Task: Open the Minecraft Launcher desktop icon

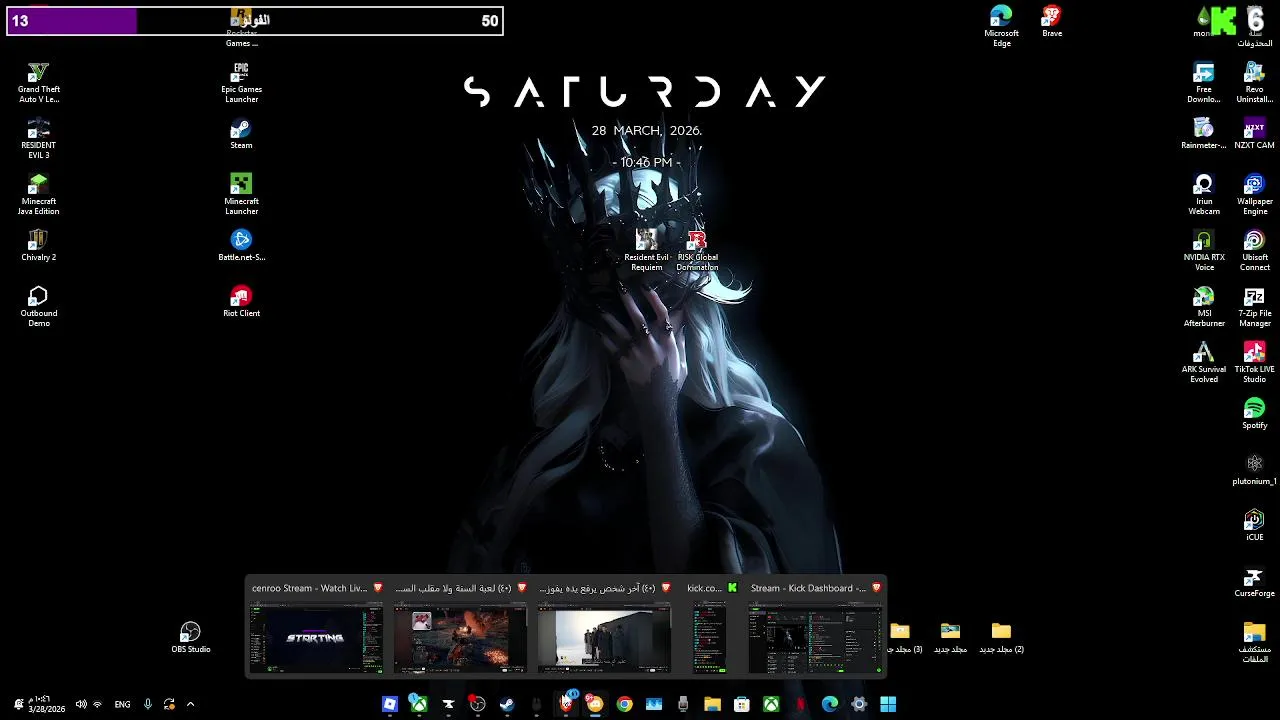Action: 241,195
